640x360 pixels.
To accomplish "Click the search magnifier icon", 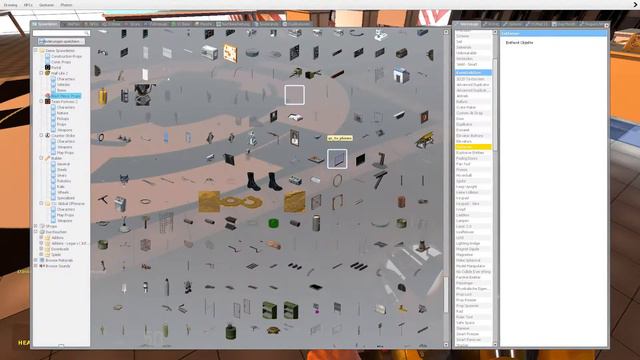I will pos(87,33).
